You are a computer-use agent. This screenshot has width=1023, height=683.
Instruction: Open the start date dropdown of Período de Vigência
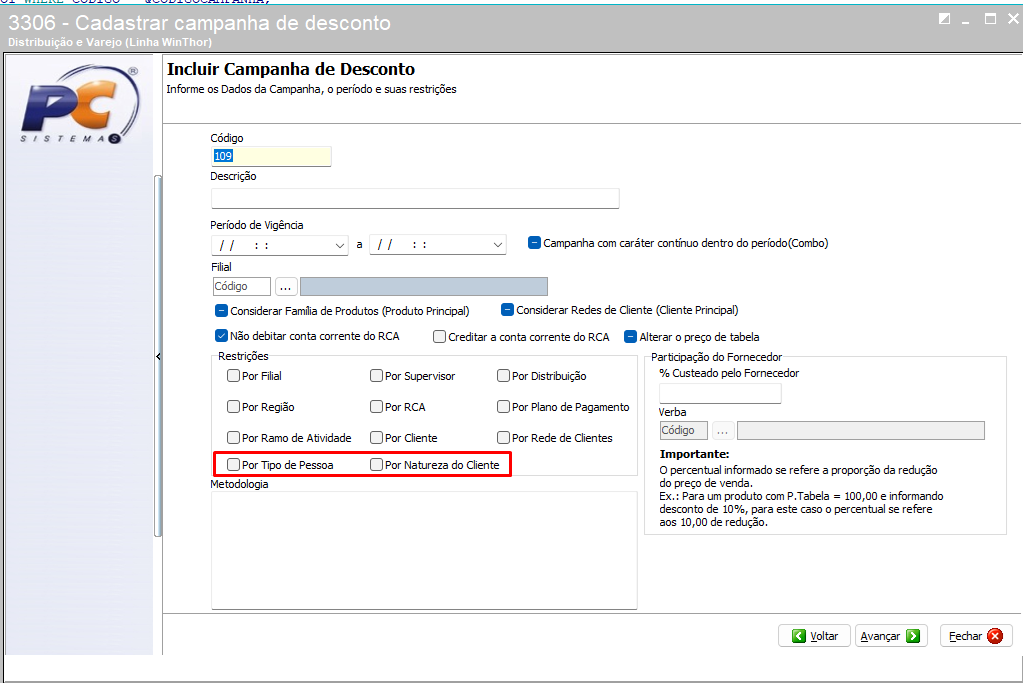339,245
